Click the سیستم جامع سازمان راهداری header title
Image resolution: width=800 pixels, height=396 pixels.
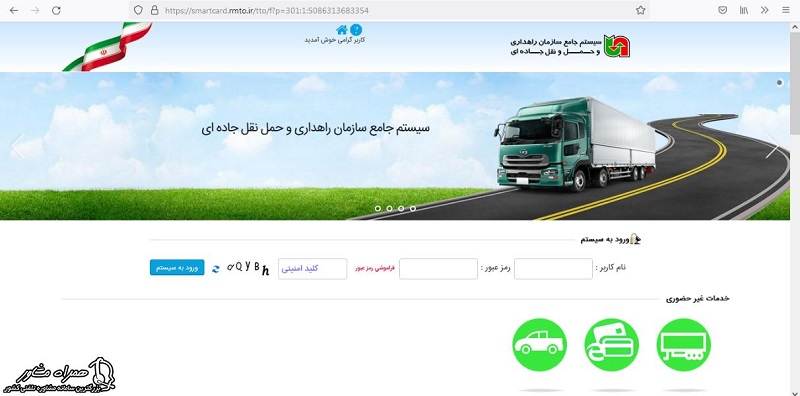pos(555,46)
